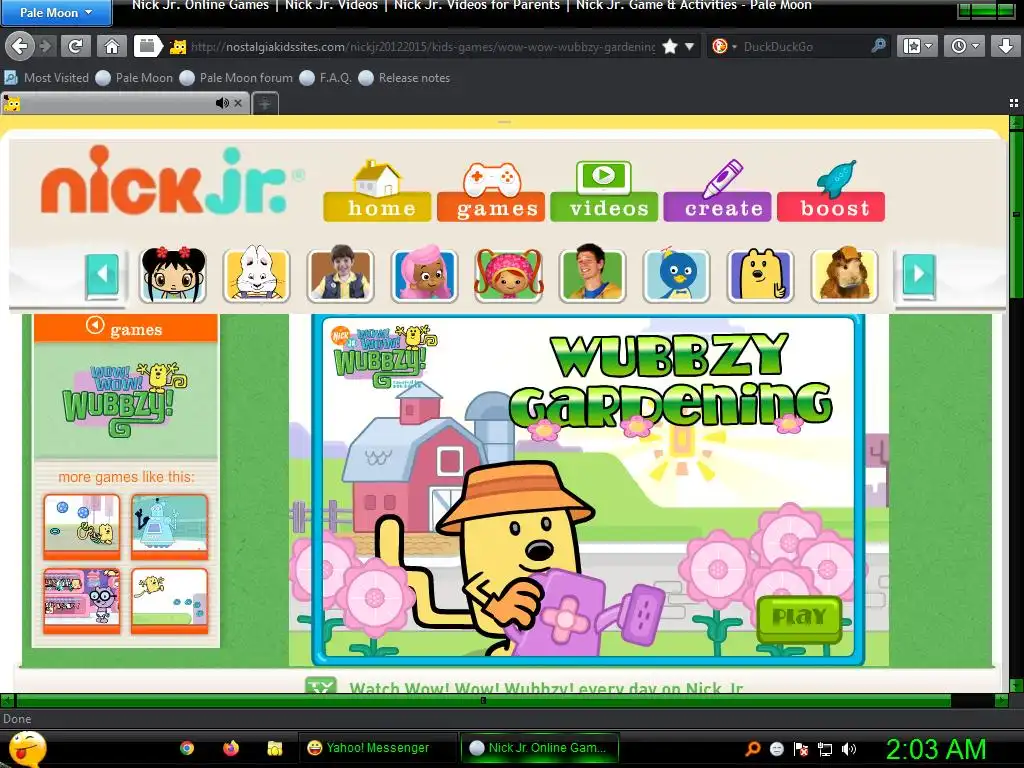
Task: Click the taskbar clock showing 2:03 AM
Action: pos(935,749)
